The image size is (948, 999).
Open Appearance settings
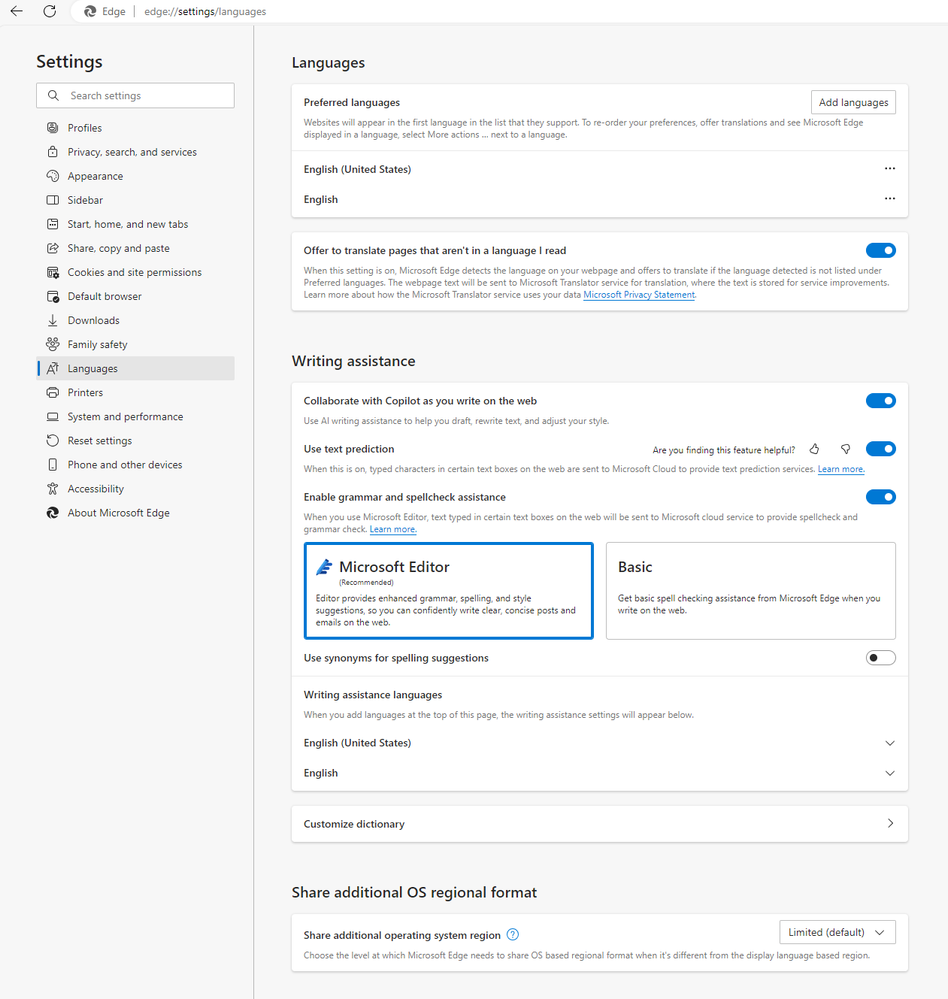(135, 176)
